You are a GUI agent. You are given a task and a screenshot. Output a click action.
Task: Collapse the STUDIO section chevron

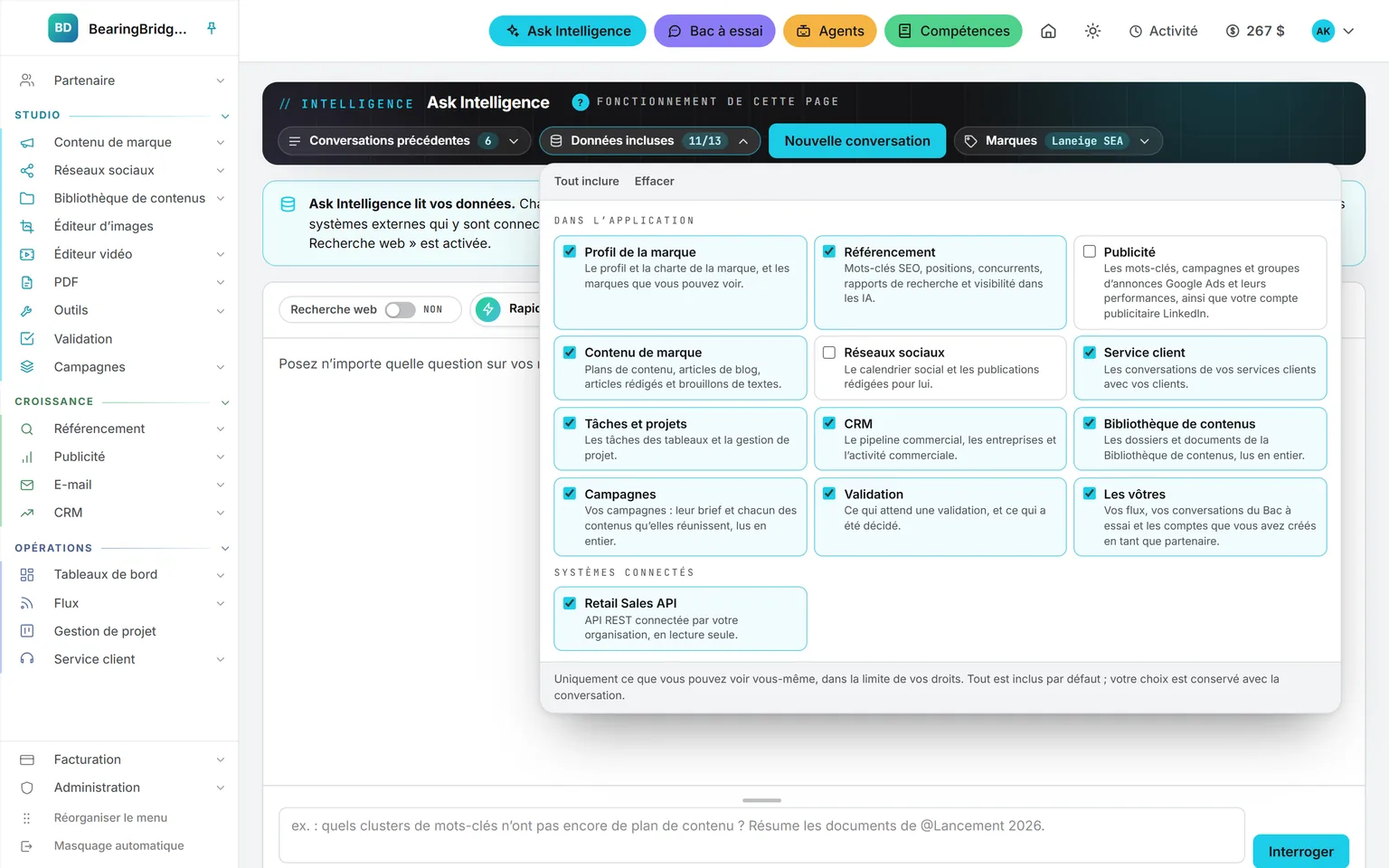pyautogui.click(x=225, y=116)
